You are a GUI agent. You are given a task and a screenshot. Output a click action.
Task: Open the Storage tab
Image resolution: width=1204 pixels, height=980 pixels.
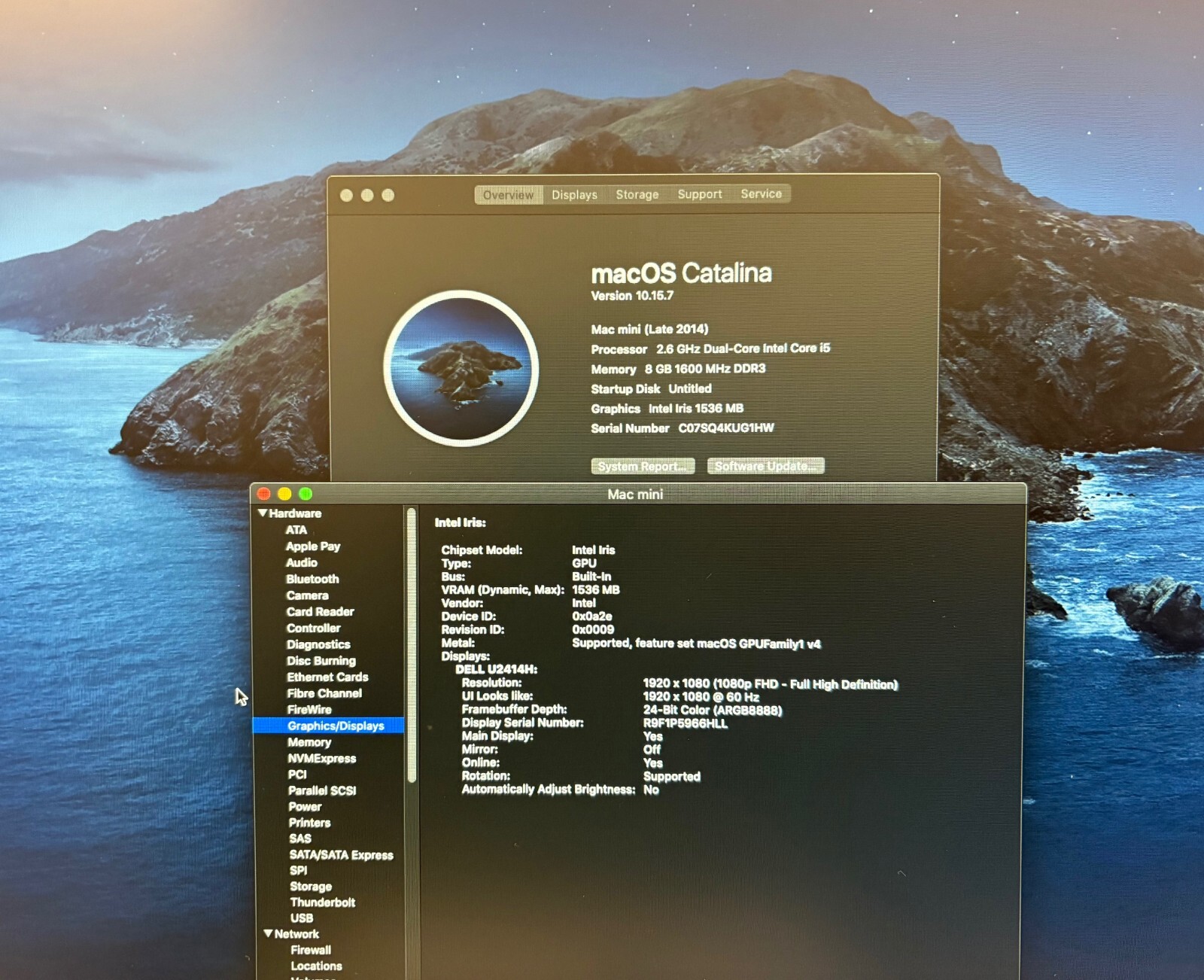(x=637, y=194)
